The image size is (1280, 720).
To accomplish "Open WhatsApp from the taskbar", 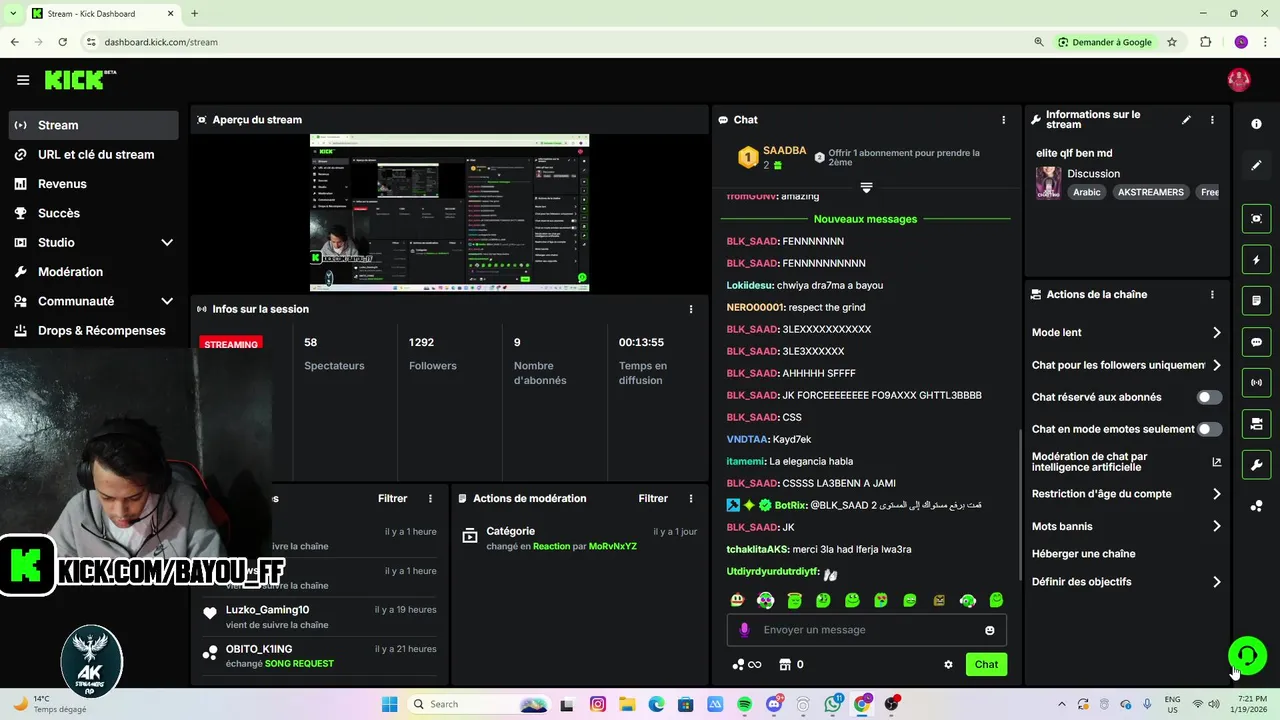I will [833, 704].
